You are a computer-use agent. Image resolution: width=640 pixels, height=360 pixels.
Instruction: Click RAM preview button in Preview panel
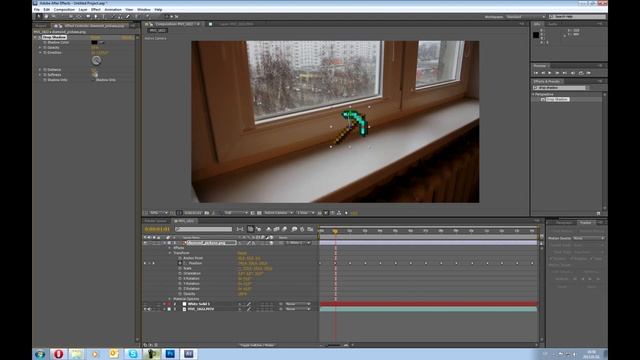tap(588, 73)
